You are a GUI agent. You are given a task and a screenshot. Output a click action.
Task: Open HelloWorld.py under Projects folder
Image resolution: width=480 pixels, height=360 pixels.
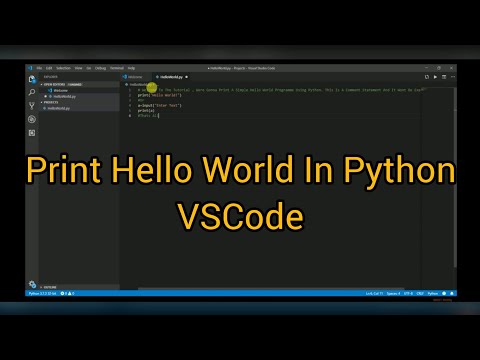[x=80, y=108]
